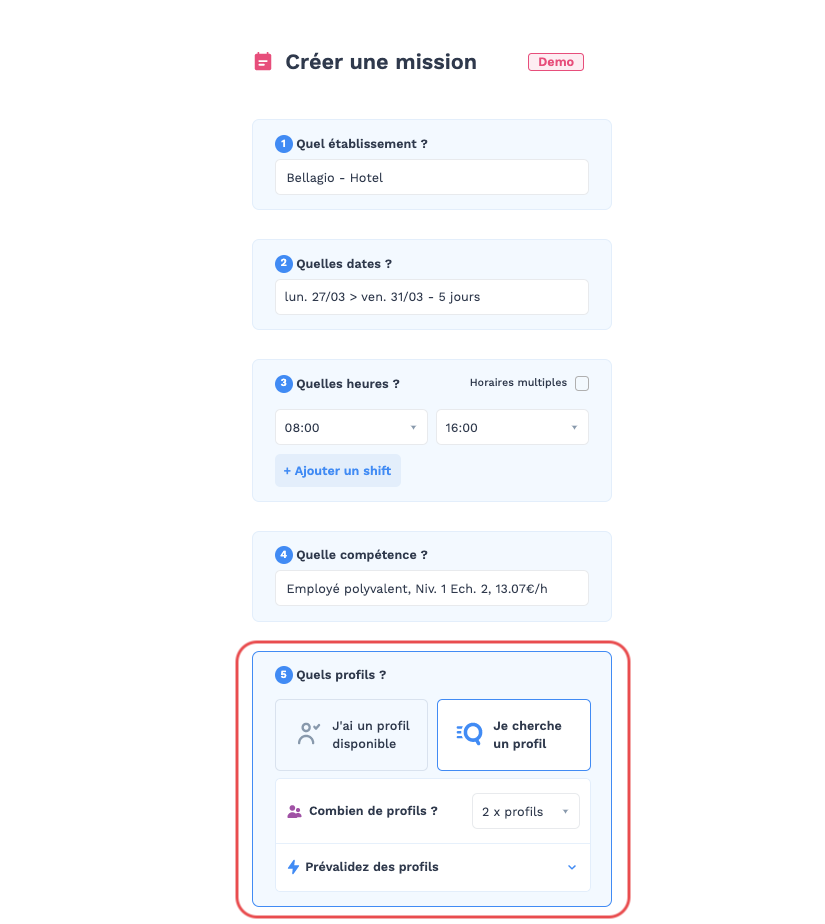Viewport: 825px width, 924px height.
Task: Click the Ajouter un shift button
Action: [338, 470]
